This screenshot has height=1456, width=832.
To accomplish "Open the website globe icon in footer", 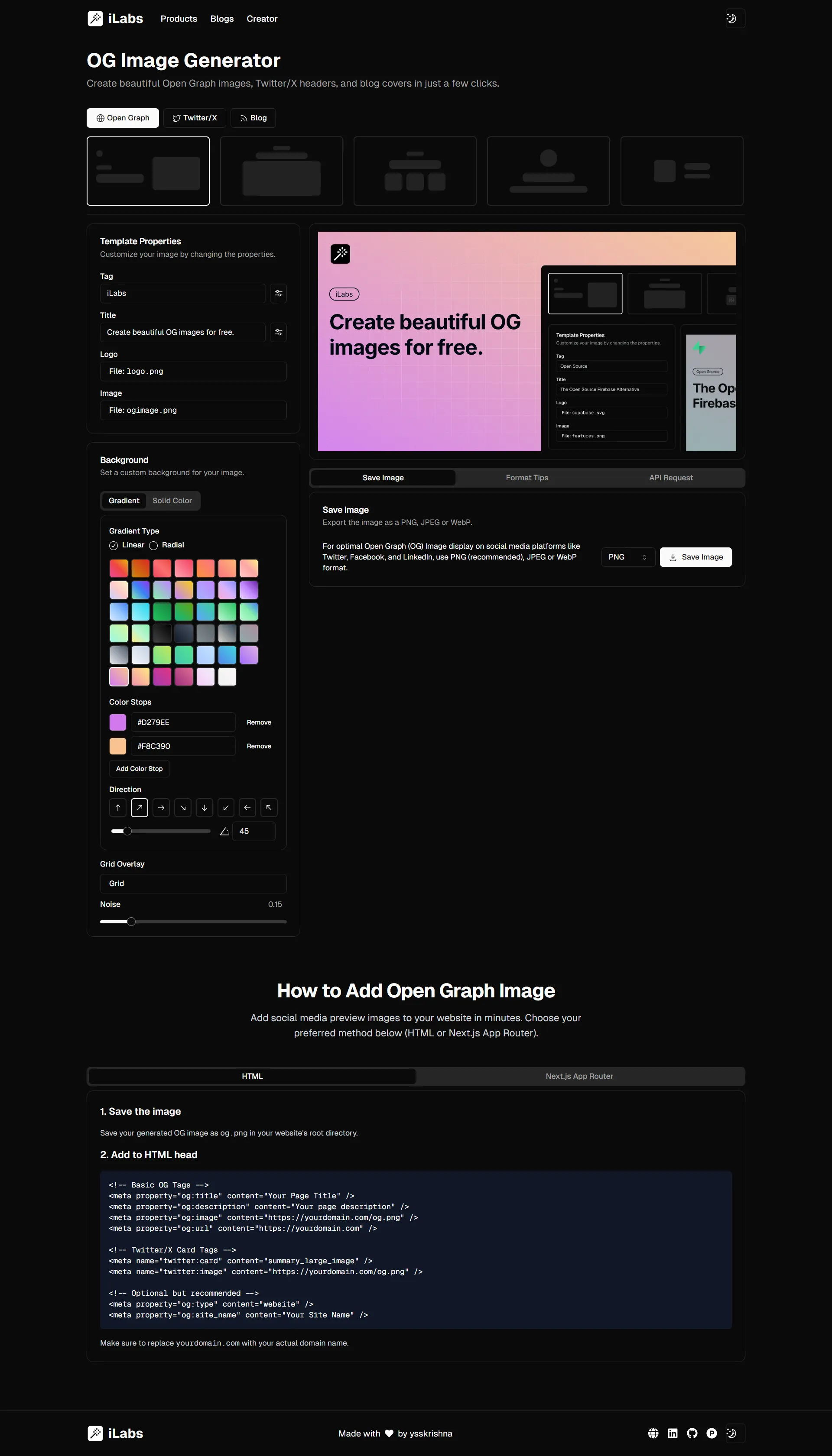I will coord(653,1433).
